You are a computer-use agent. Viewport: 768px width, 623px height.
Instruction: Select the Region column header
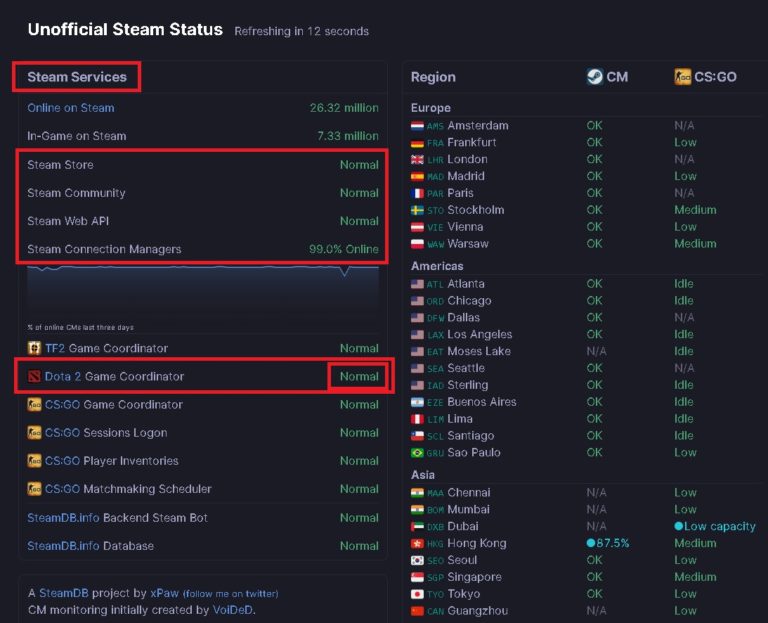click(433, 77)
